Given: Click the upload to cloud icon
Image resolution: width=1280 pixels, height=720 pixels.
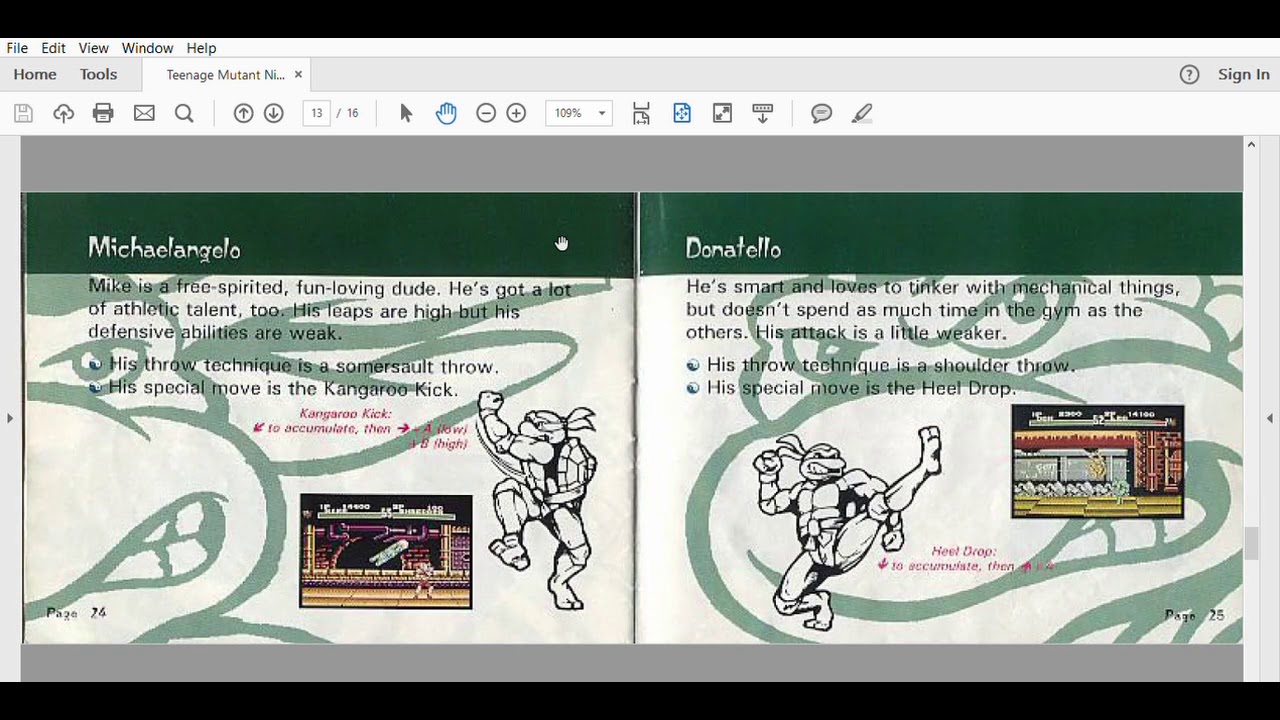Looking at the screenshot, I should (x=64, y=113).
